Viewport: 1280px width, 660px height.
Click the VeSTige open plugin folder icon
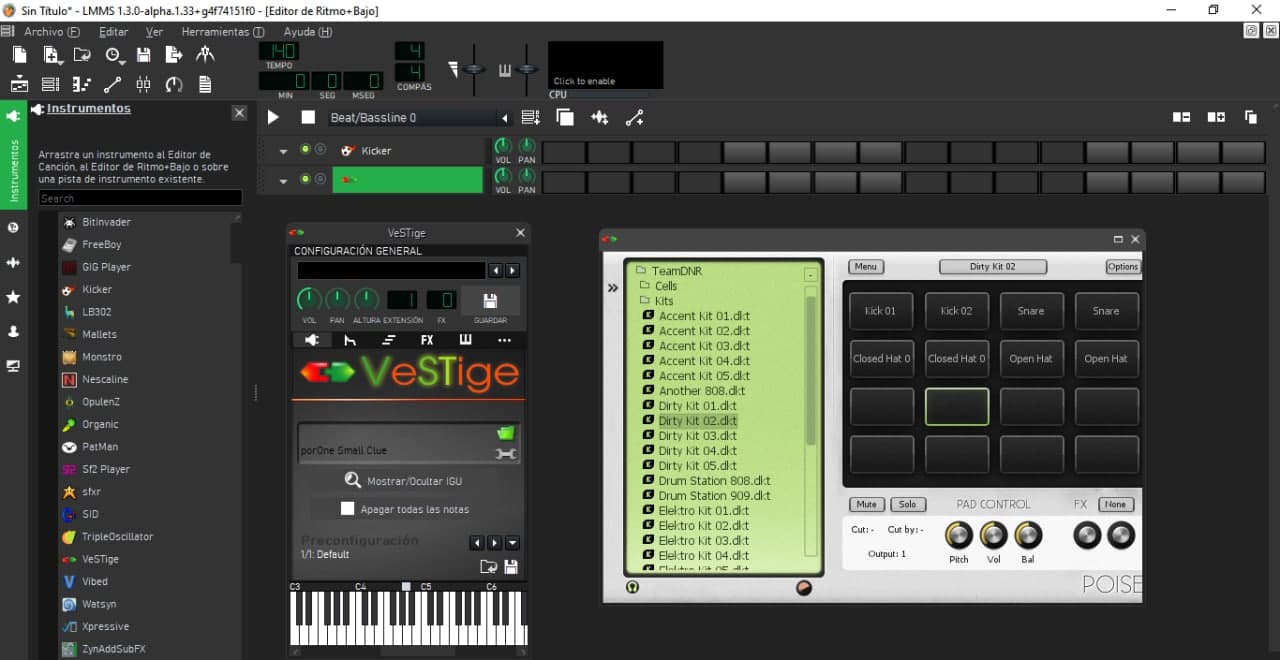point(505,433)
